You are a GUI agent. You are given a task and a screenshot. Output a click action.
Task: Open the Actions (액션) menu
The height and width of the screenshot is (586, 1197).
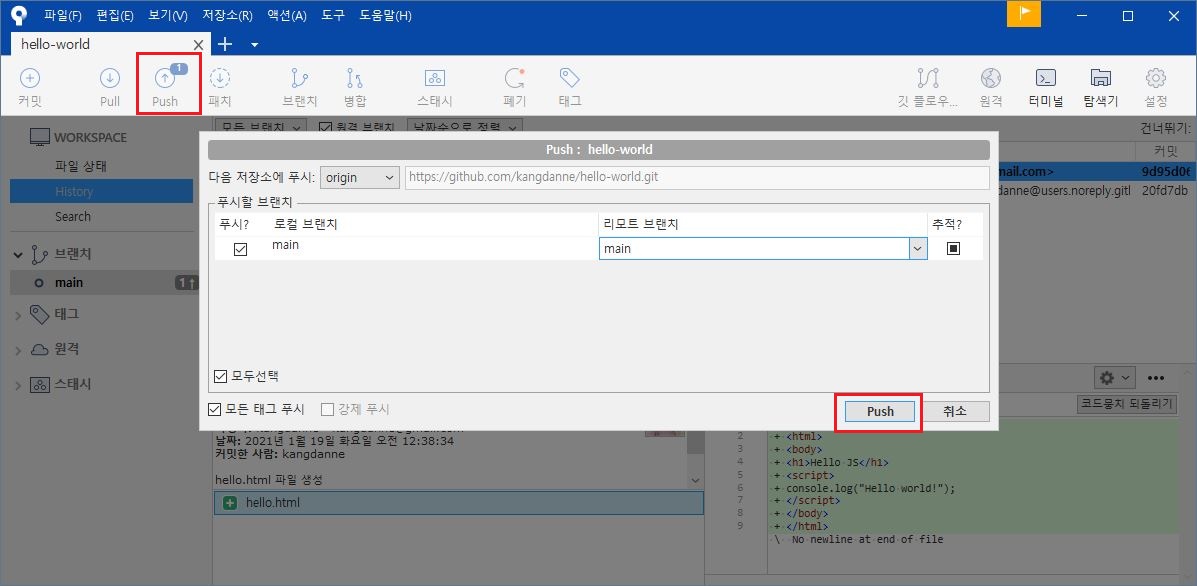click(x=287, y=15)
